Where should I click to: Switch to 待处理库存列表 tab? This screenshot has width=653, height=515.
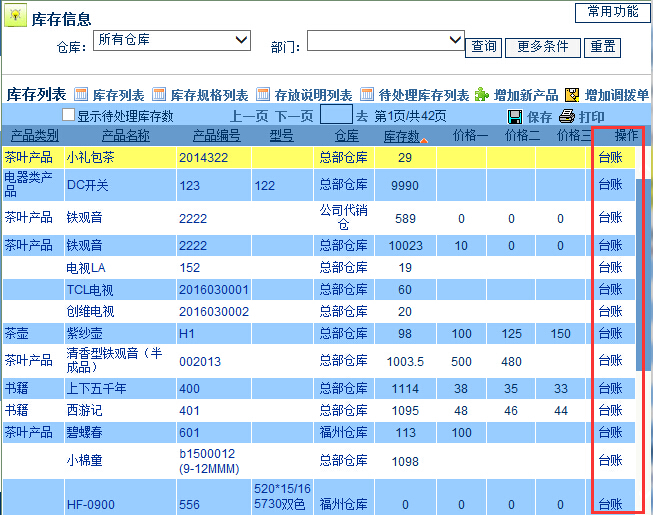tap(424, 95)
